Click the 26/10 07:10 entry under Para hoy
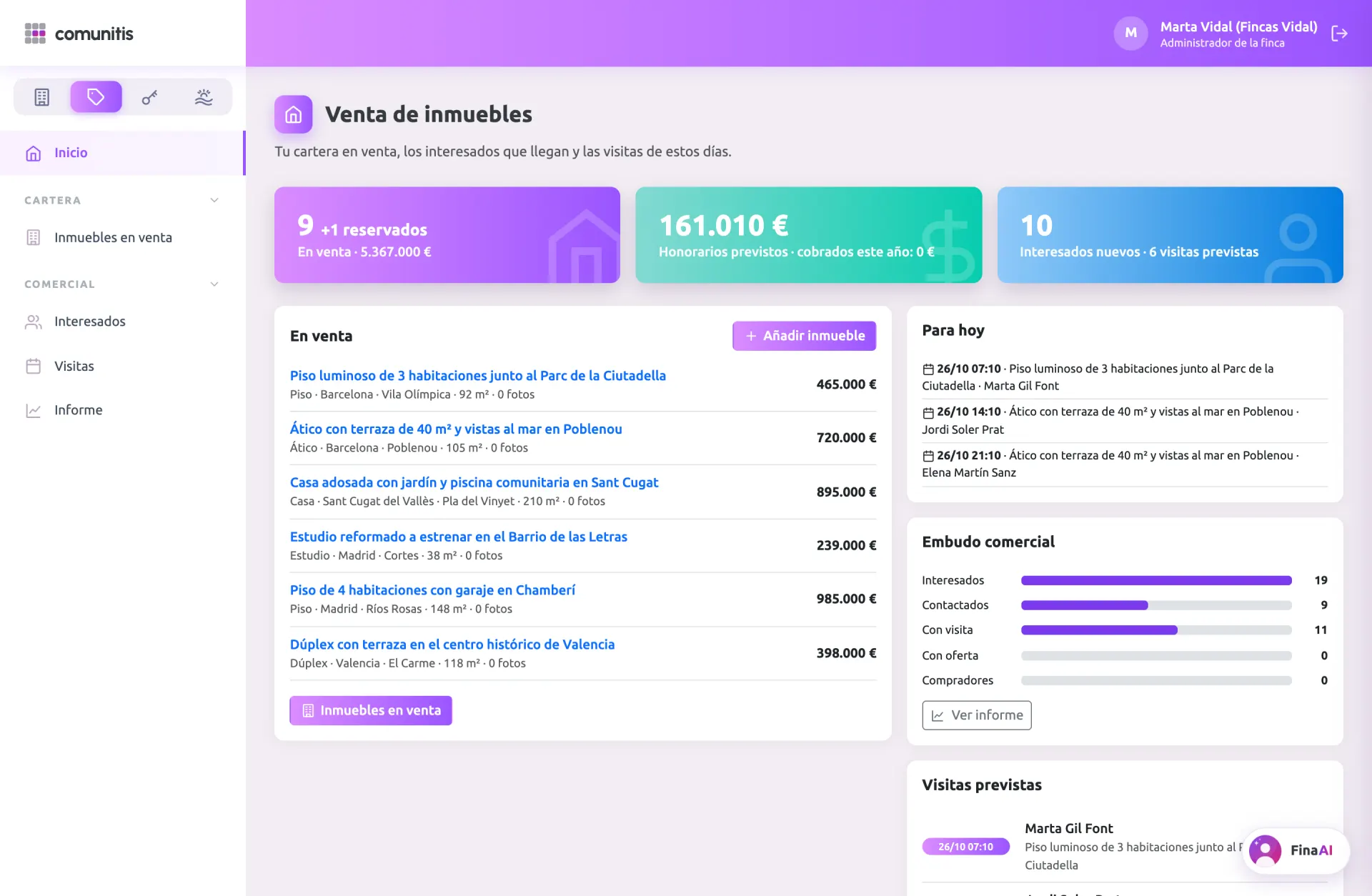 1124,377
